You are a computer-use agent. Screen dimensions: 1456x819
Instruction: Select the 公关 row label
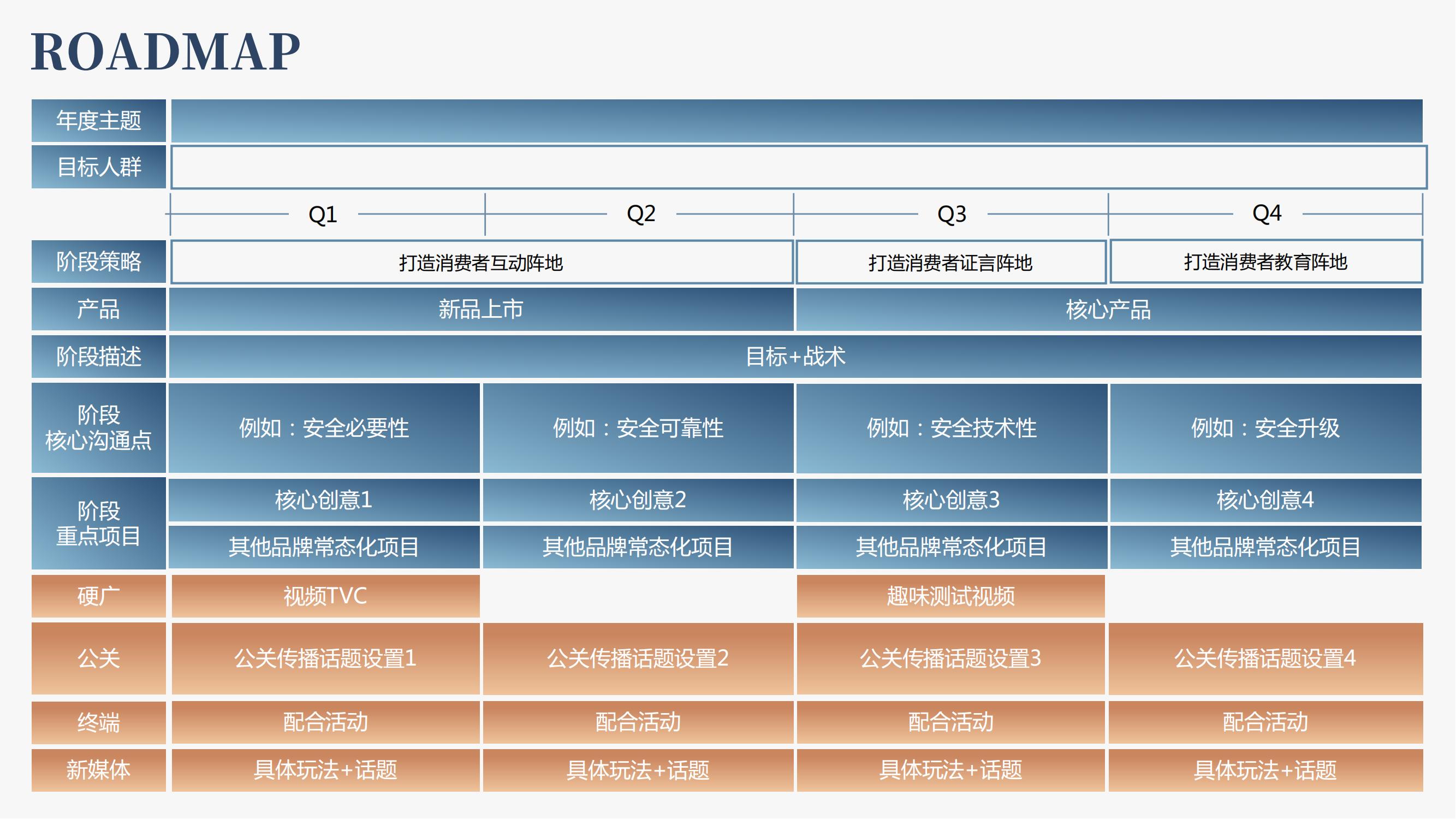98,658
